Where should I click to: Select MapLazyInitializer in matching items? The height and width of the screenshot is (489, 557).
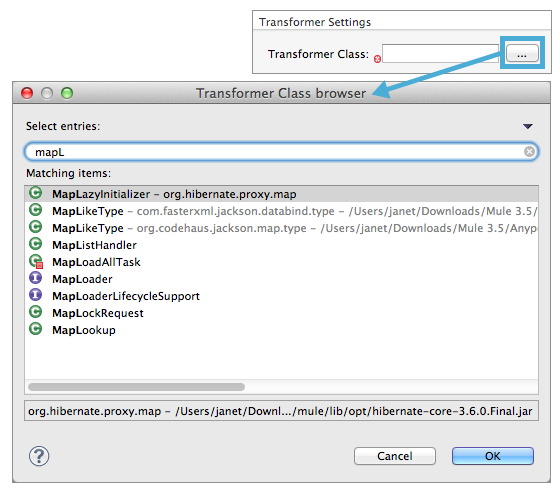point(282,194)
